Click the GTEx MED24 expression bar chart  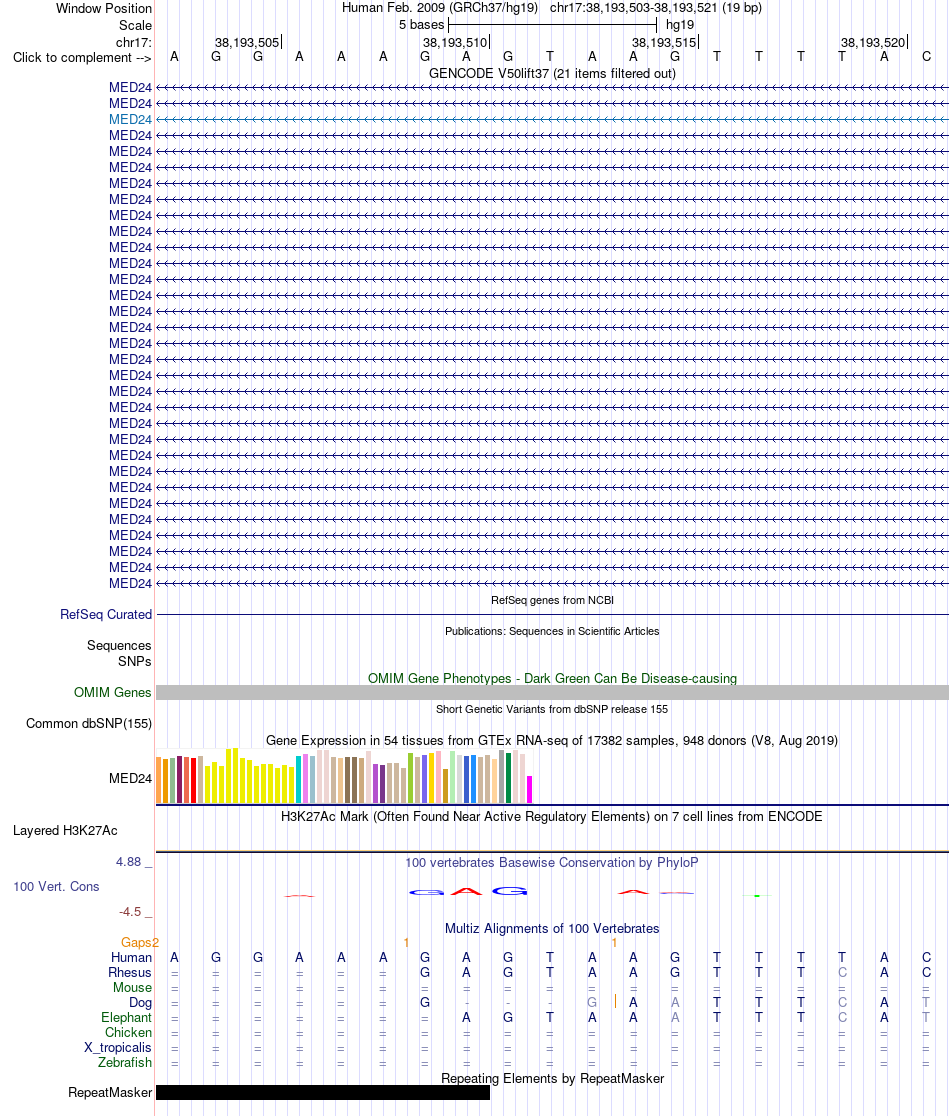point(344,776)
